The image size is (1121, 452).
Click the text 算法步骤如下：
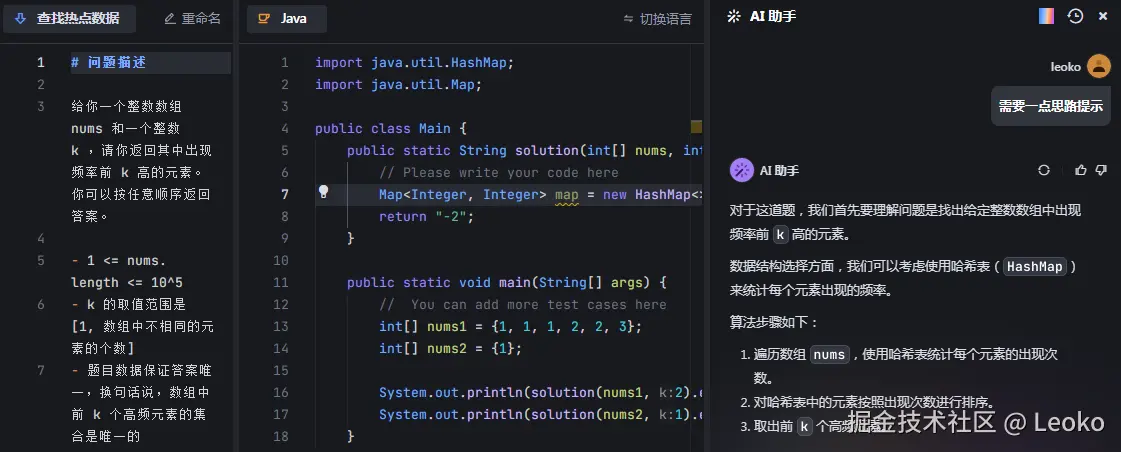[774, 323]
